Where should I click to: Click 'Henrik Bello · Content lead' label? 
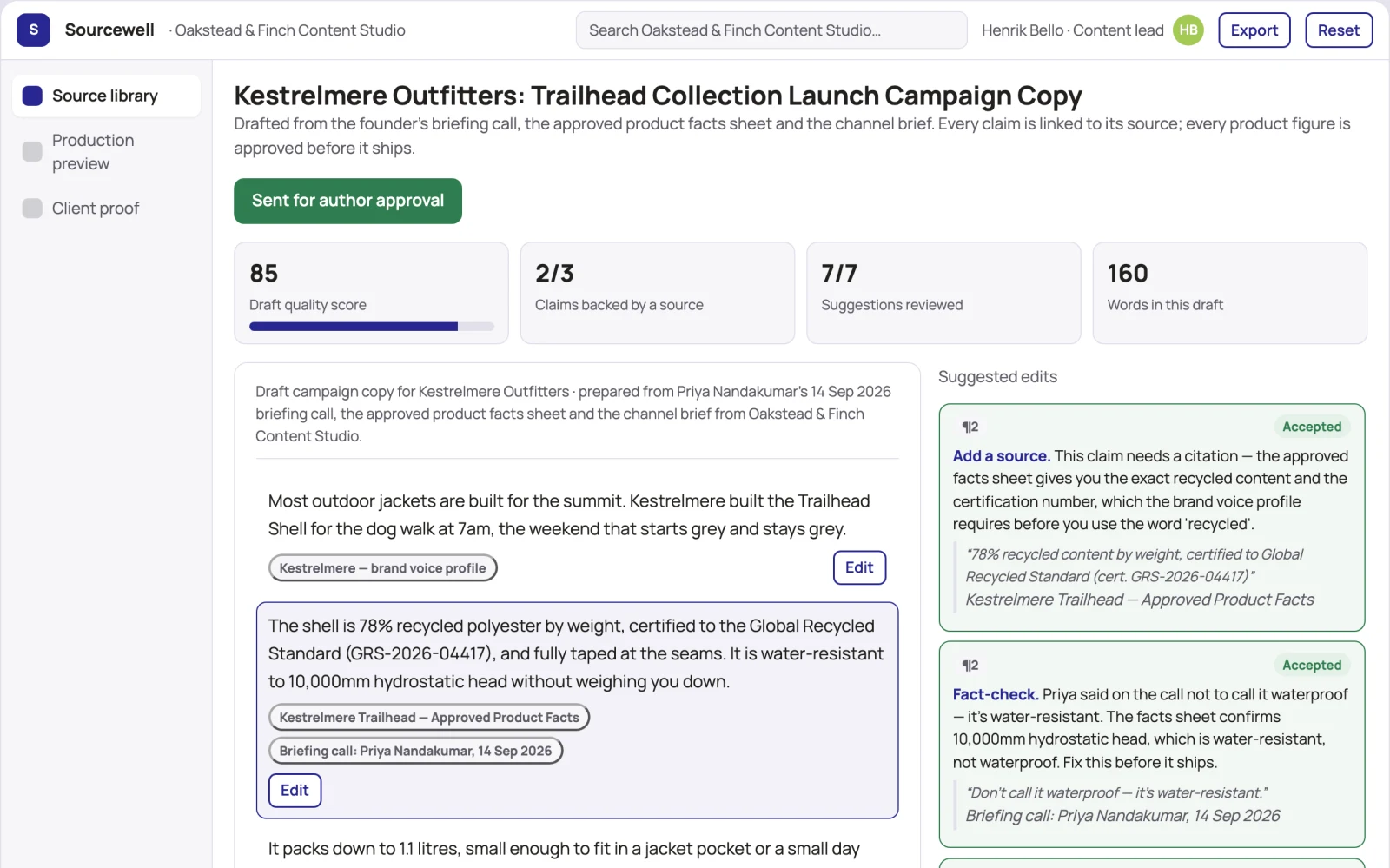(1072, 30)
